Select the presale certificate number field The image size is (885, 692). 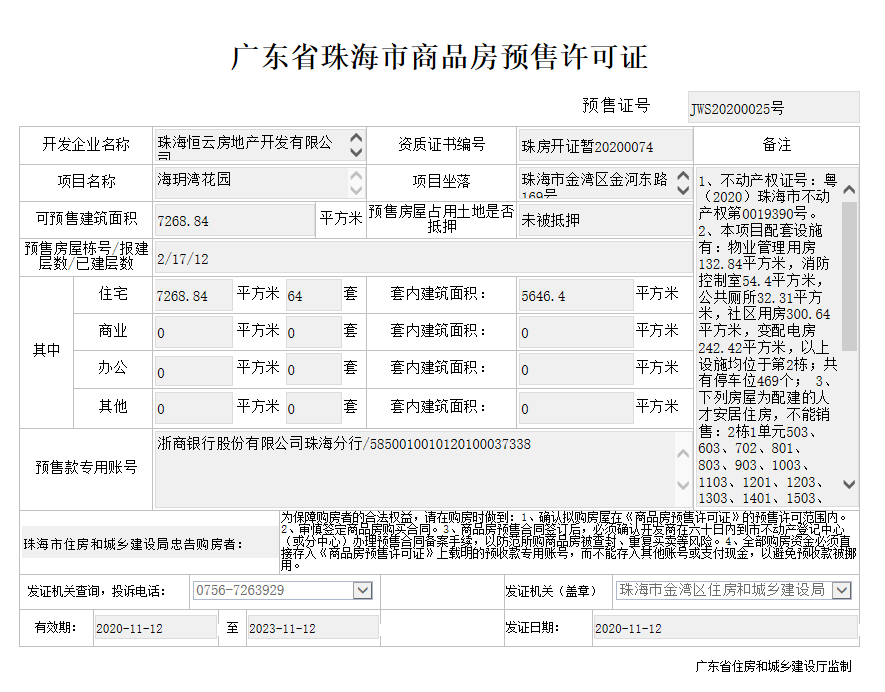tap(773, 108)
